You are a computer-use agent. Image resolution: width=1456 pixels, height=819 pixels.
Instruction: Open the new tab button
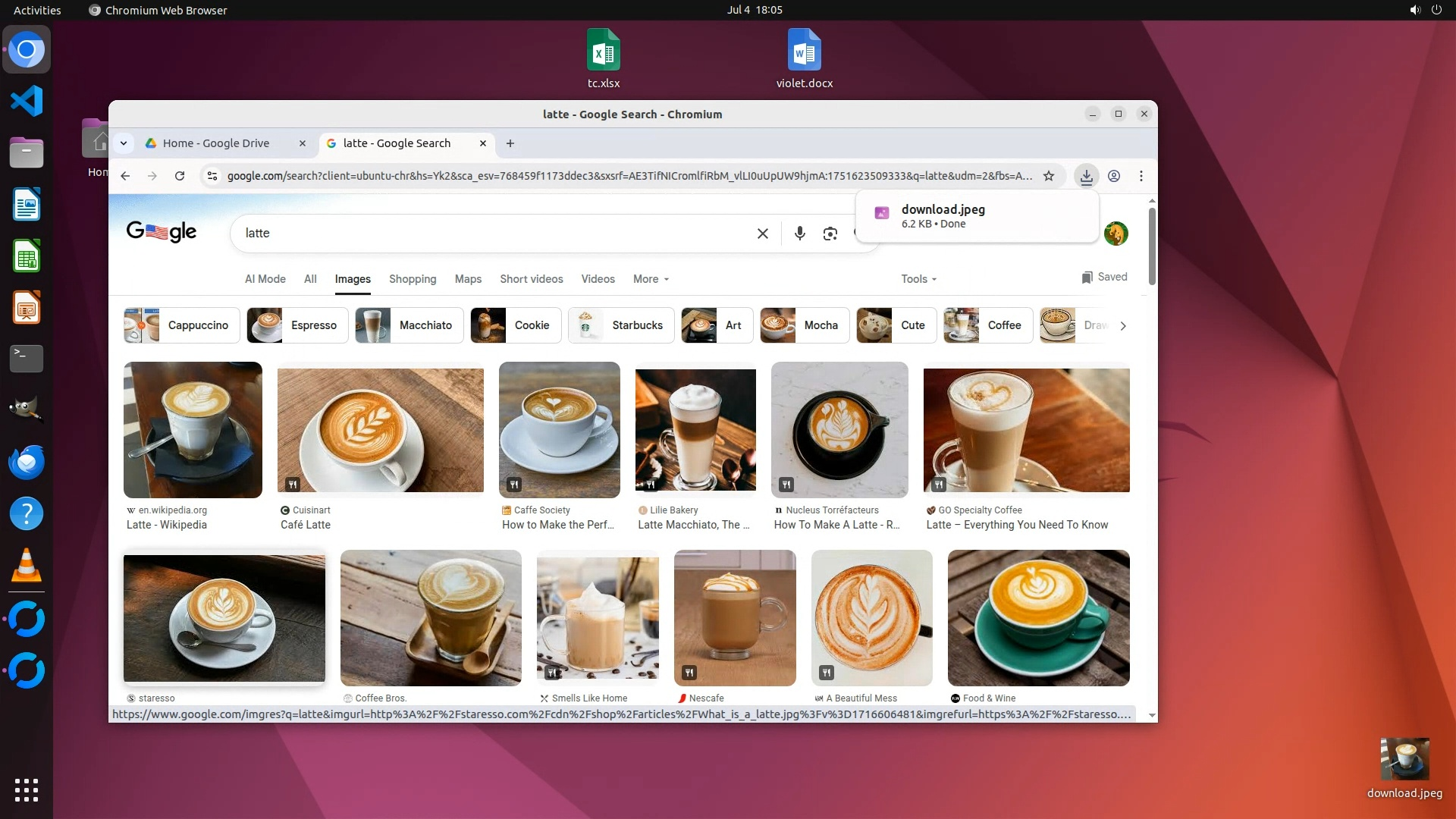[510, 143]
